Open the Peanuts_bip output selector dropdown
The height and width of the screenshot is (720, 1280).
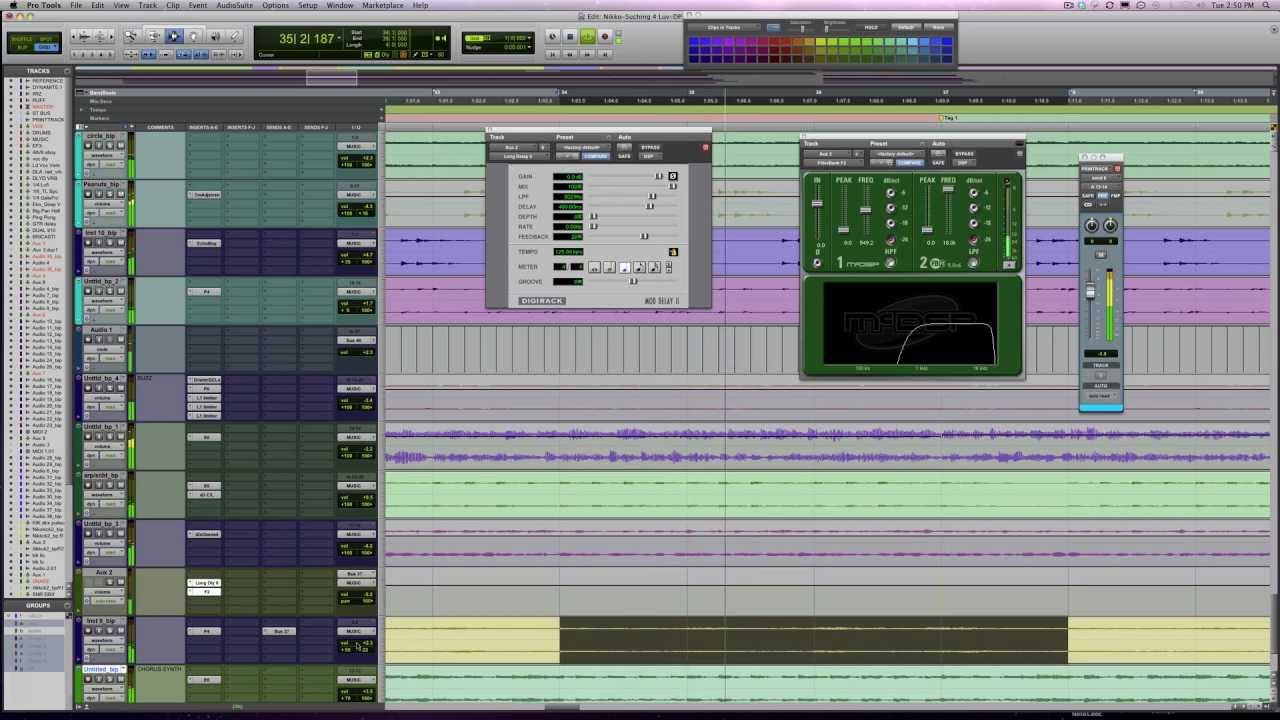tap(354, 195)
